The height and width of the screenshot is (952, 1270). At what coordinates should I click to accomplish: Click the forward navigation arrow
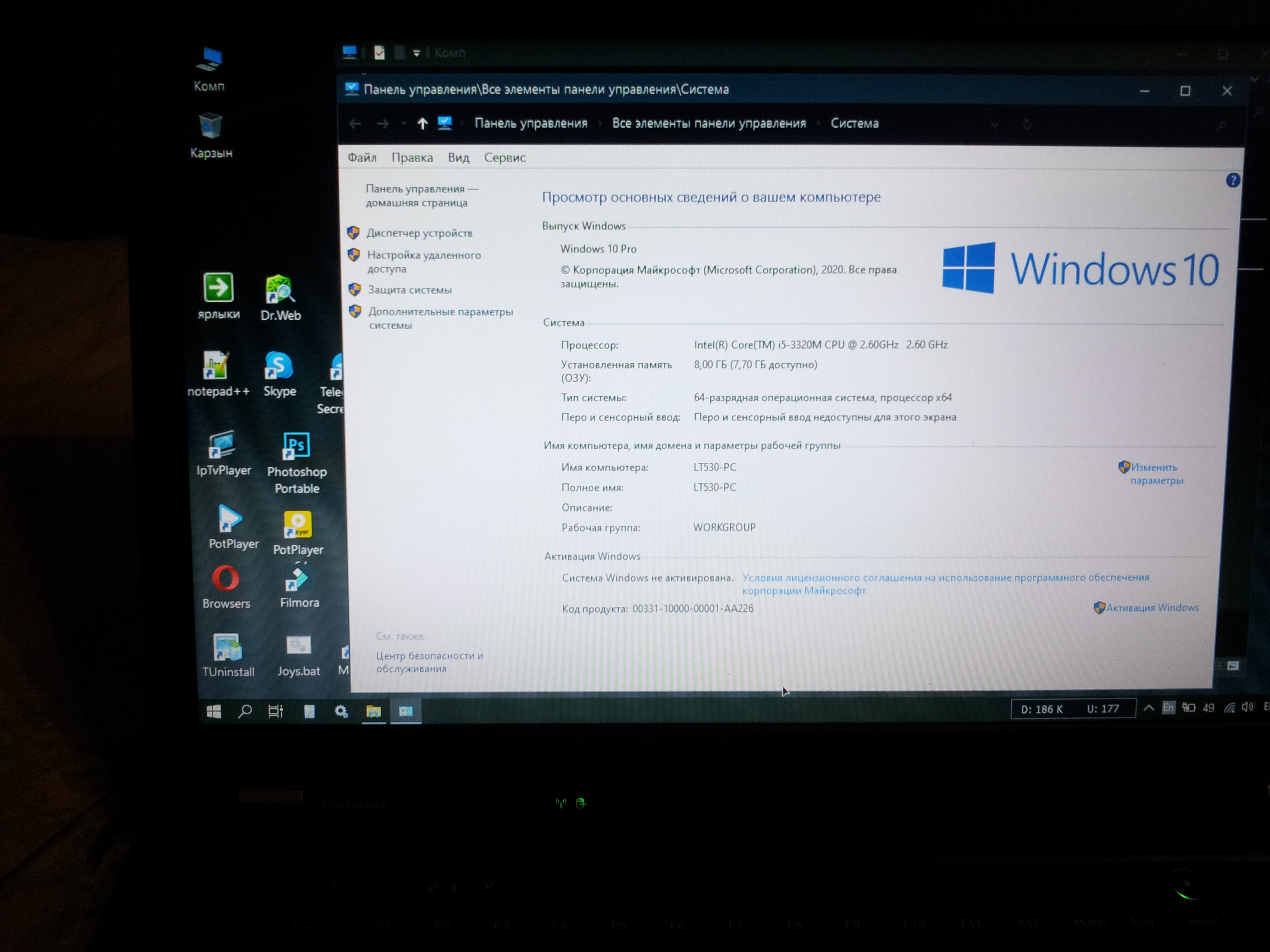click(383, 123)
